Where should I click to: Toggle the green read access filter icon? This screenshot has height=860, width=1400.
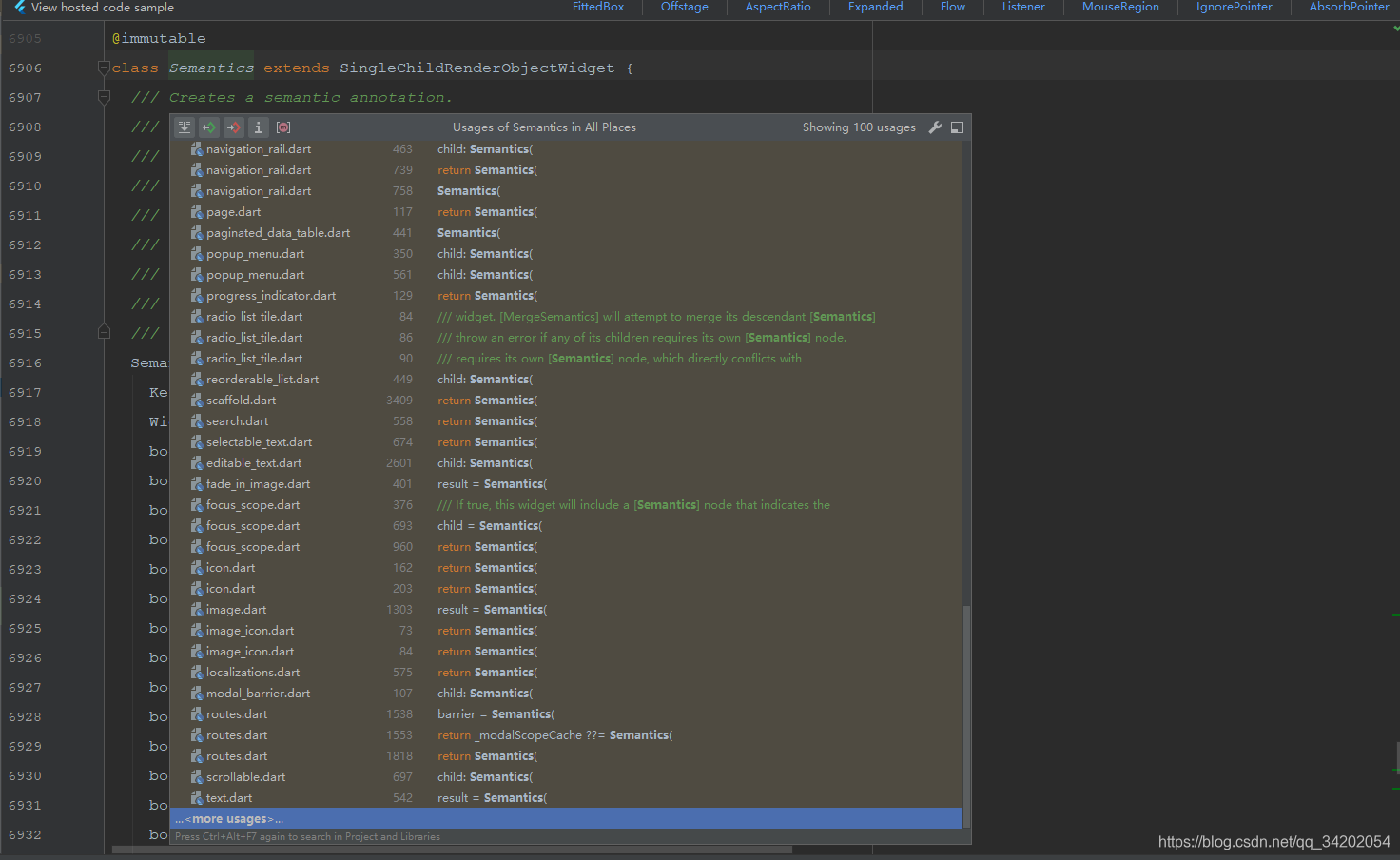(209, 127)
